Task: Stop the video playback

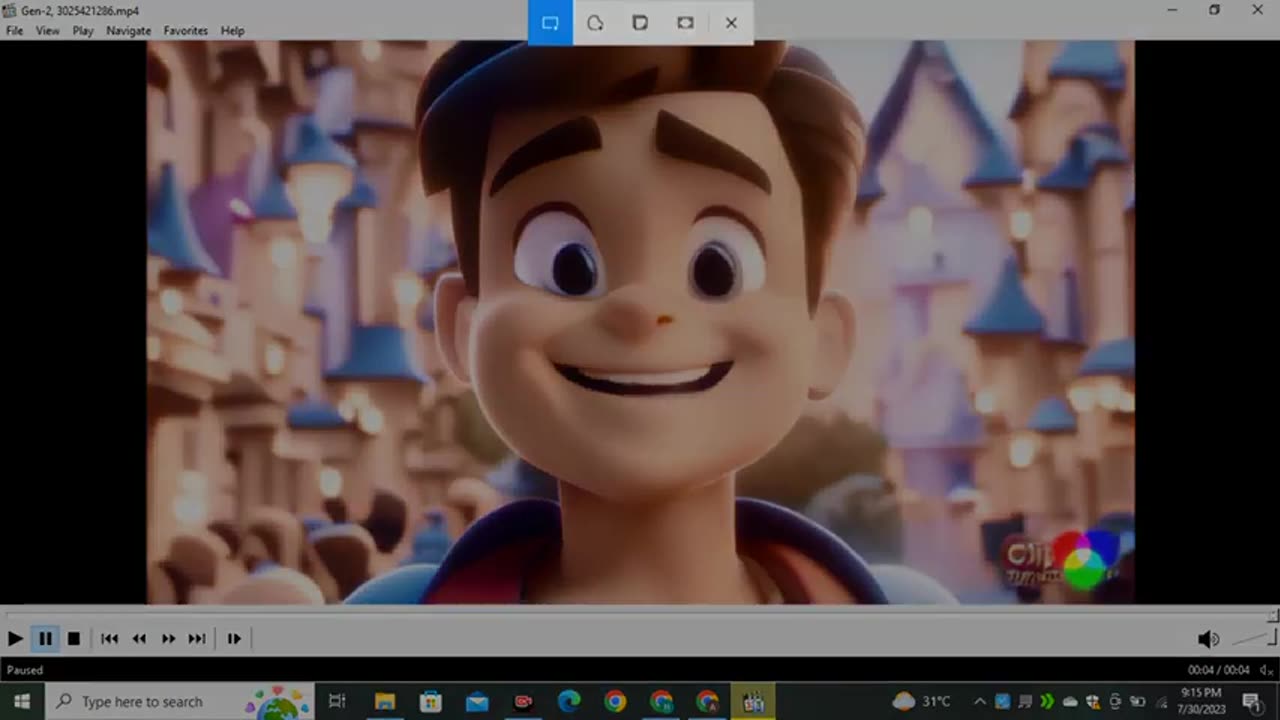Action: coord(74,638)
